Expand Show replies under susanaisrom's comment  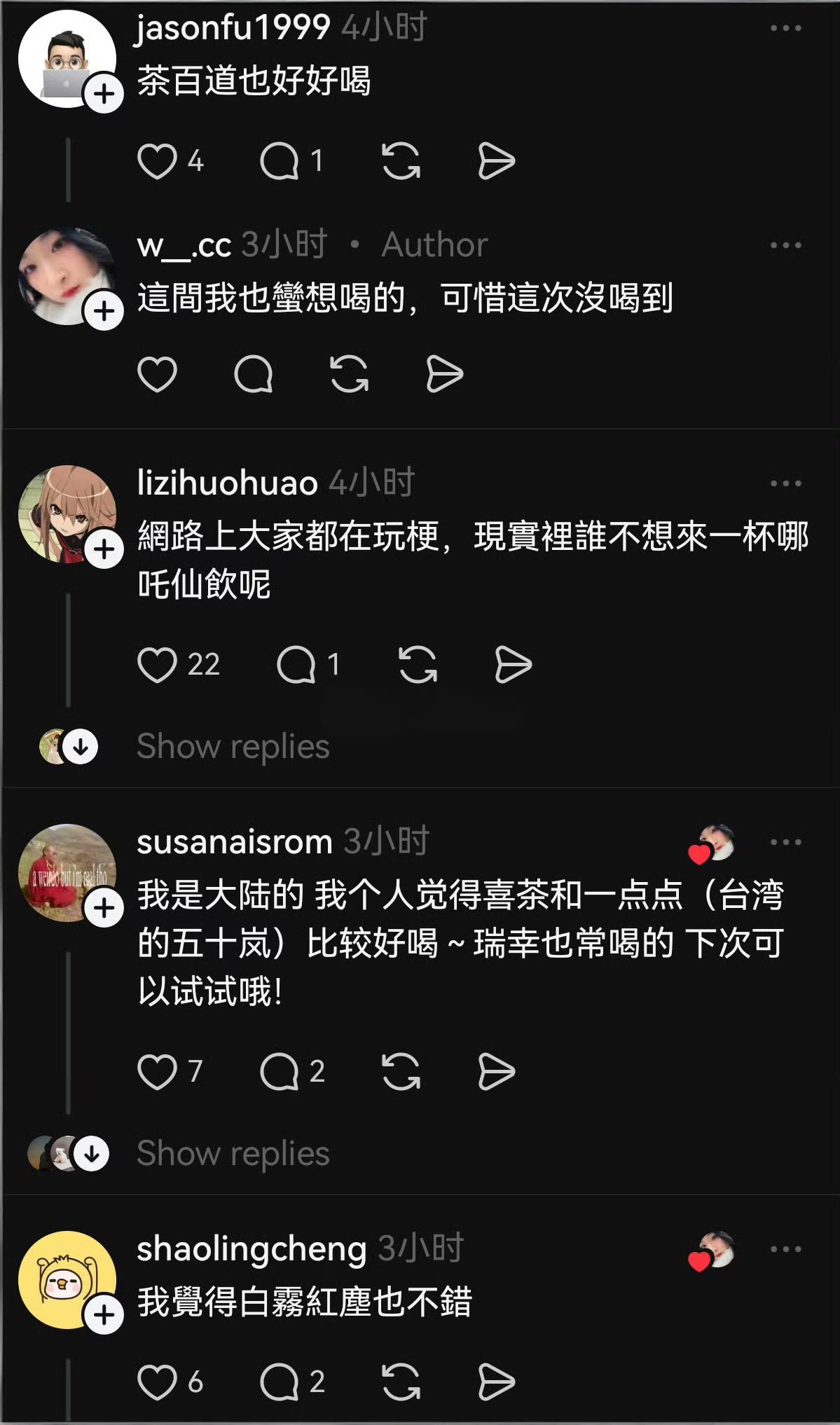pos(233,1153)
